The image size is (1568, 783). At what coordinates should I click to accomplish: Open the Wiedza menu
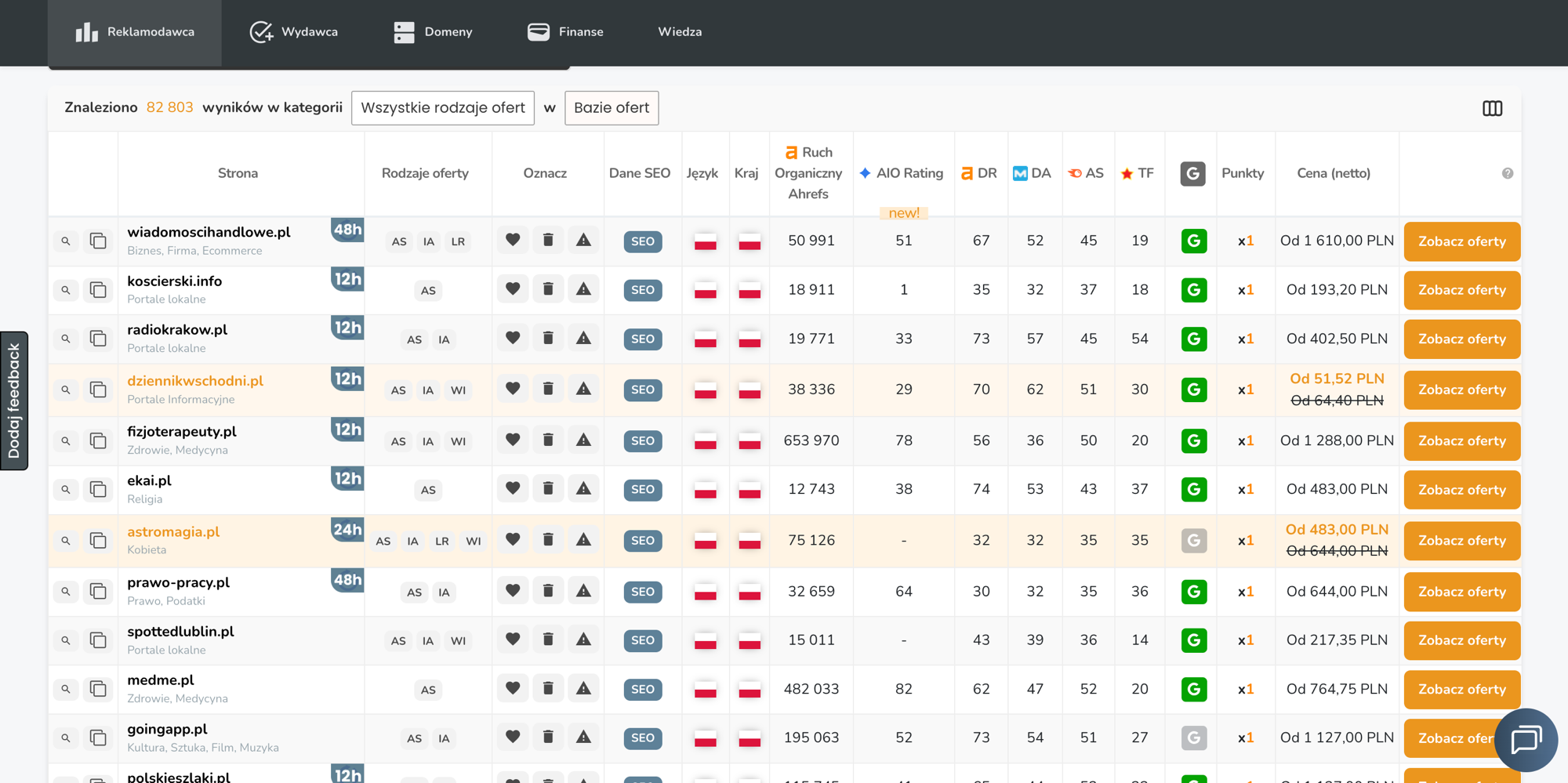pyautogui.click(x=680, y=32)
